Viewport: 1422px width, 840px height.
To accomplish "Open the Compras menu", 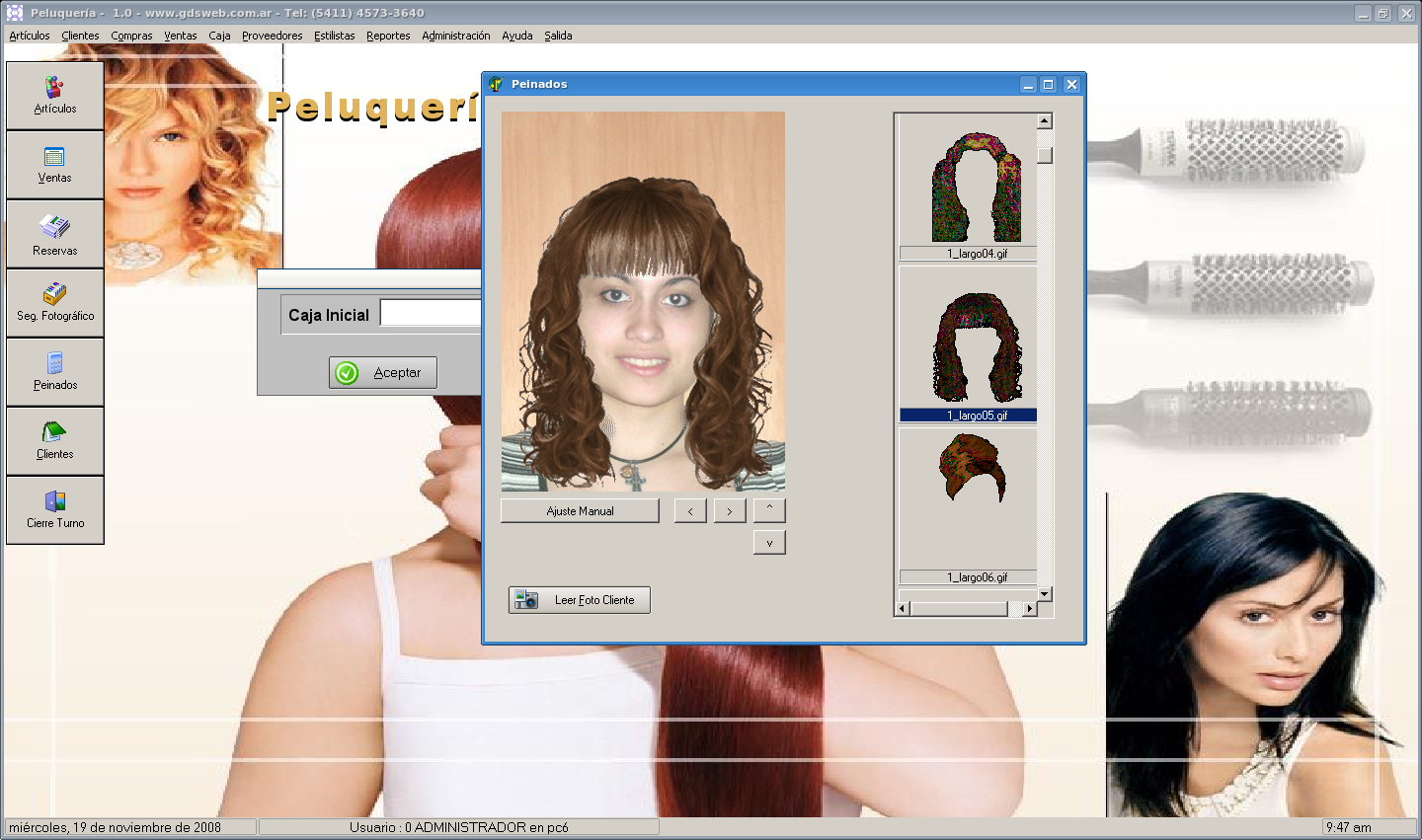I will coord(131,36).
